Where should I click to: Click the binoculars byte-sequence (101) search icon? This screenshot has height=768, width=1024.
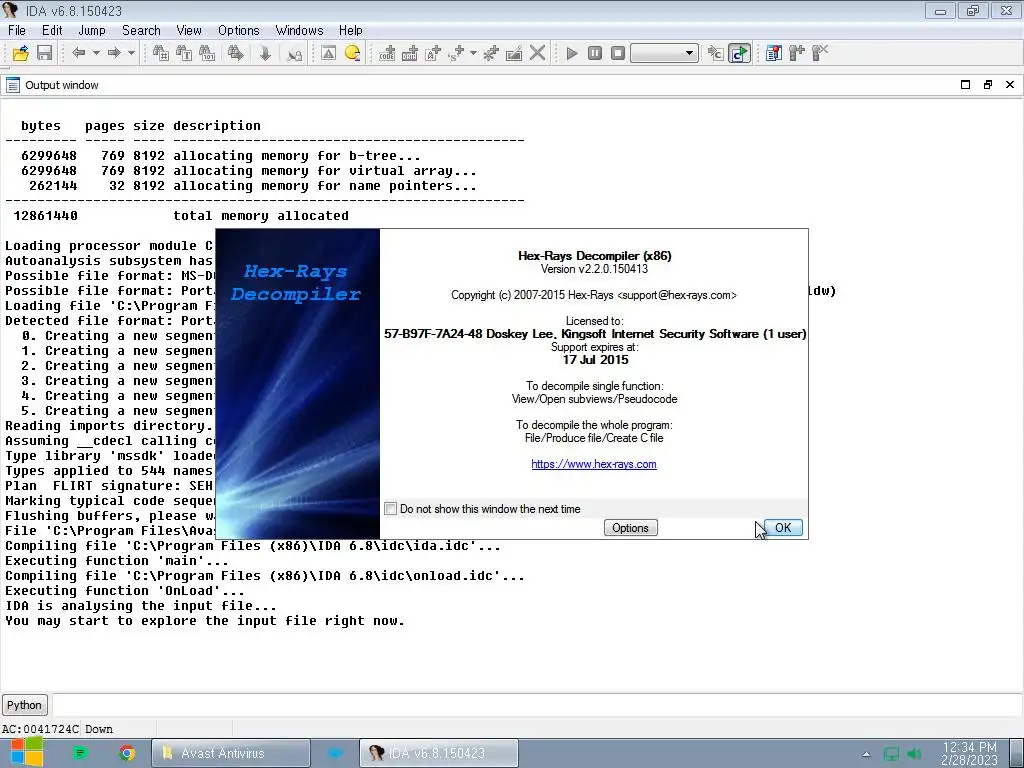[207, 54]
